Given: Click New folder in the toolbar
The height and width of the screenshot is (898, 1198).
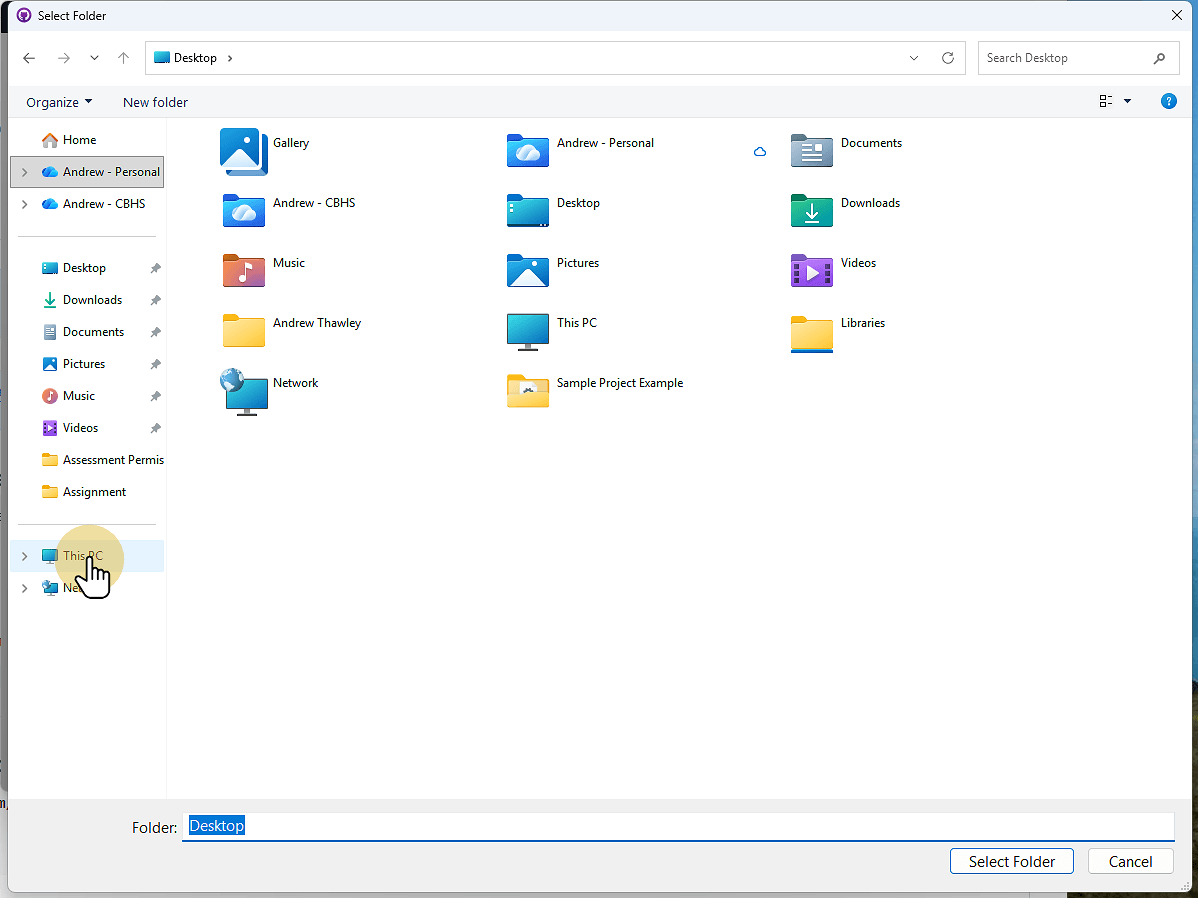Looking at the screenshot, I should click(155, 102).
